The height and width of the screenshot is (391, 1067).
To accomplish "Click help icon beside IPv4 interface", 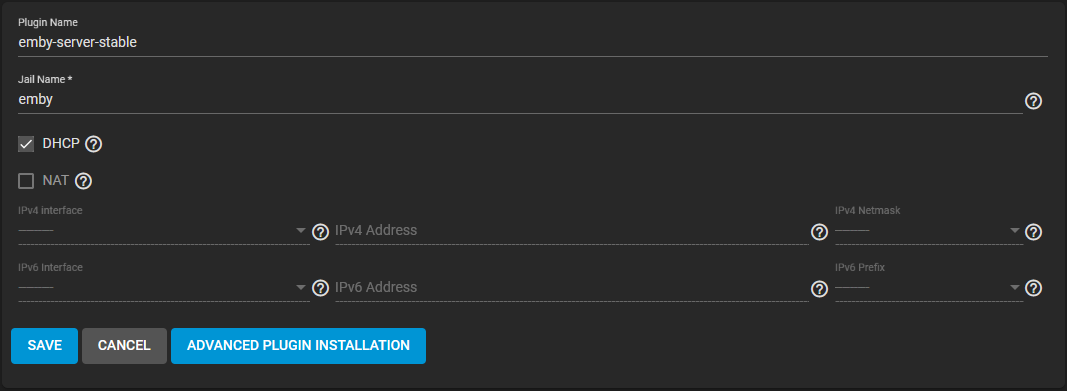I will [x=320, y=232].
